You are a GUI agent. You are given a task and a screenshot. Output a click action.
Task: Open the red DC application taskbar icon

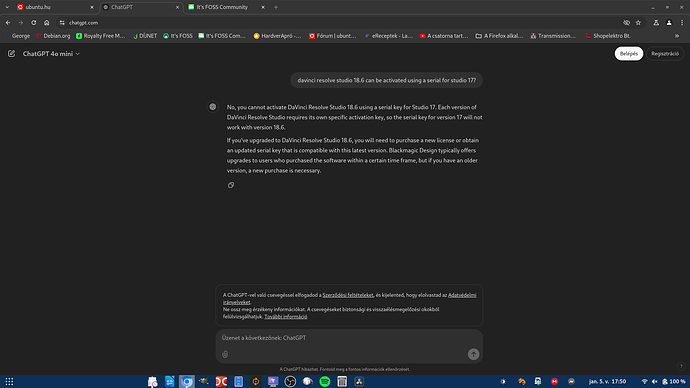(x=221, y=381)
